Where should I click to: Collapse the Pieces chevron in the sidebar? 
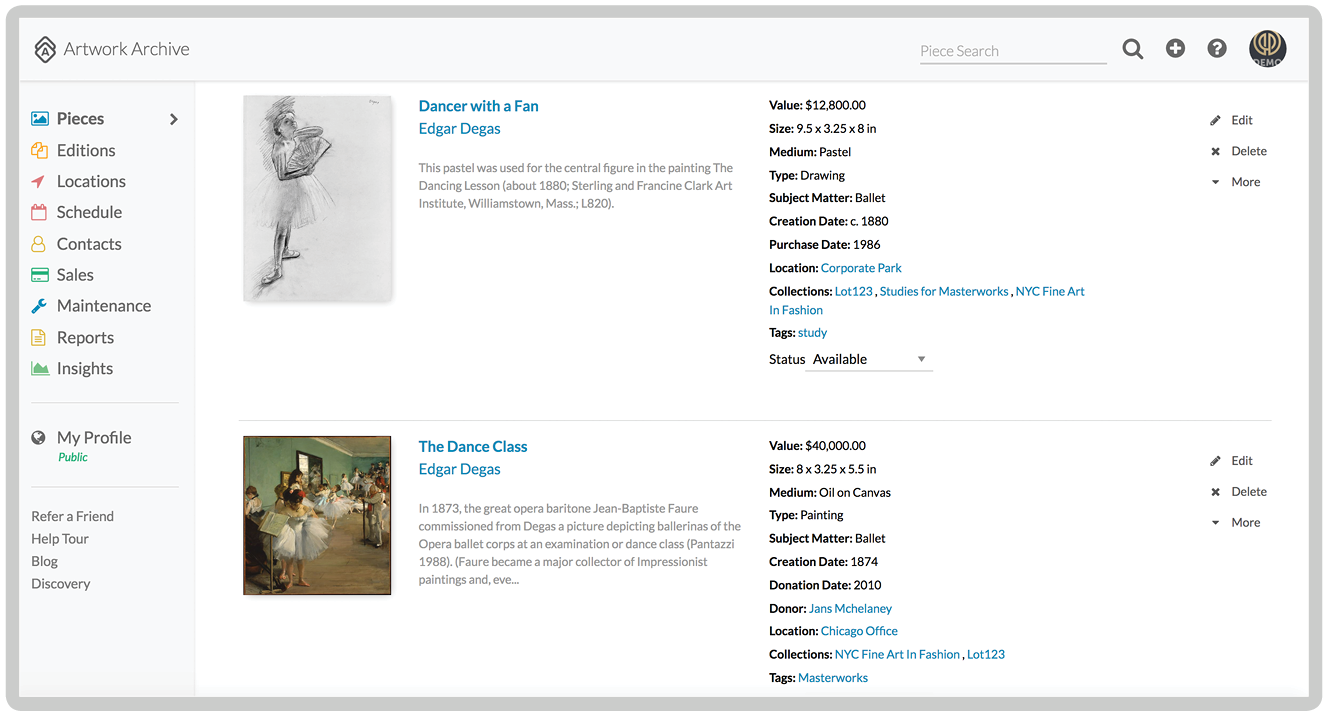tap(172, 118)
